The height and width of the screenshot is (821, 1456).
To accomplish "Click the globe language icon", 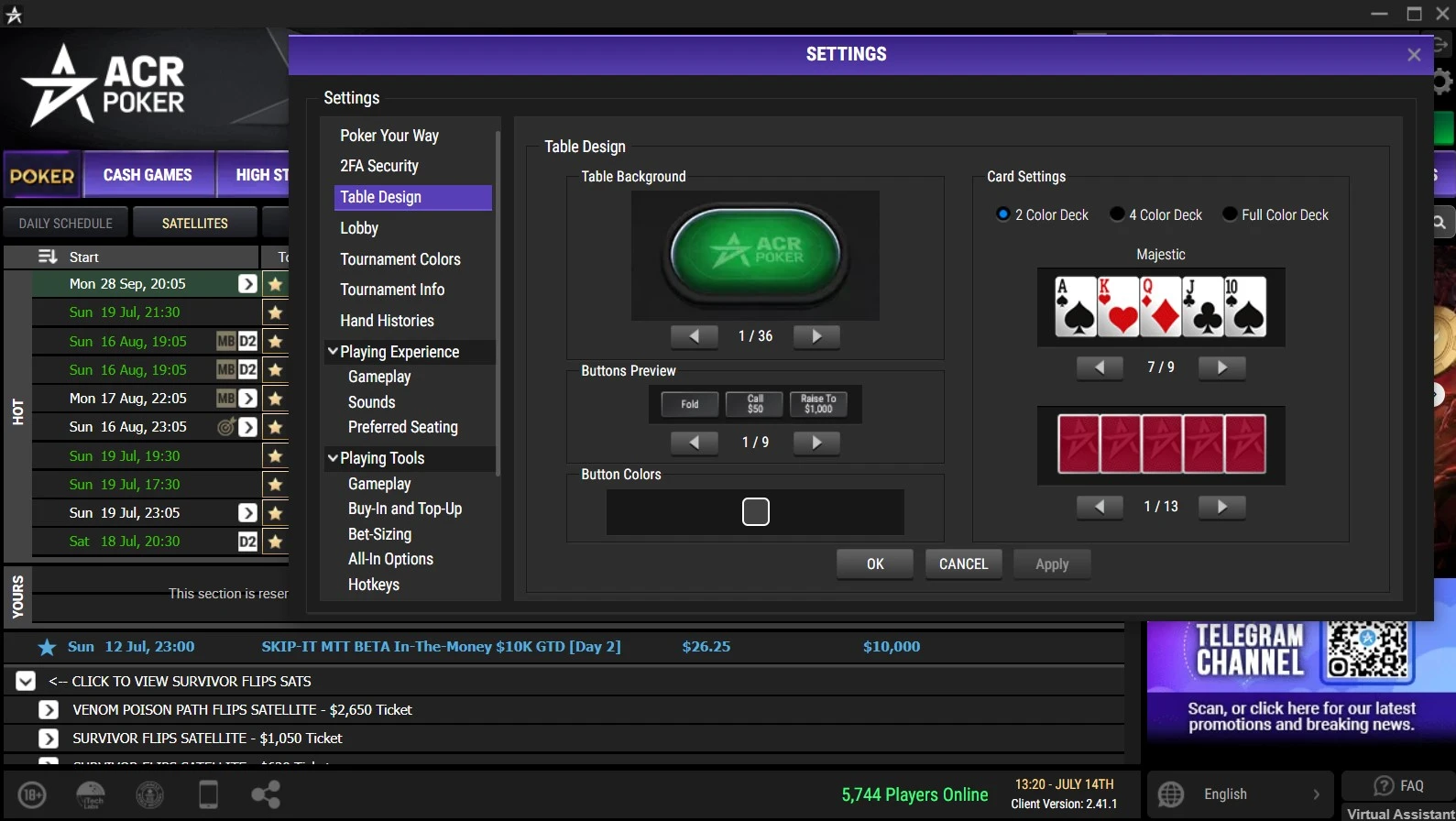I will click(1171, 794).
